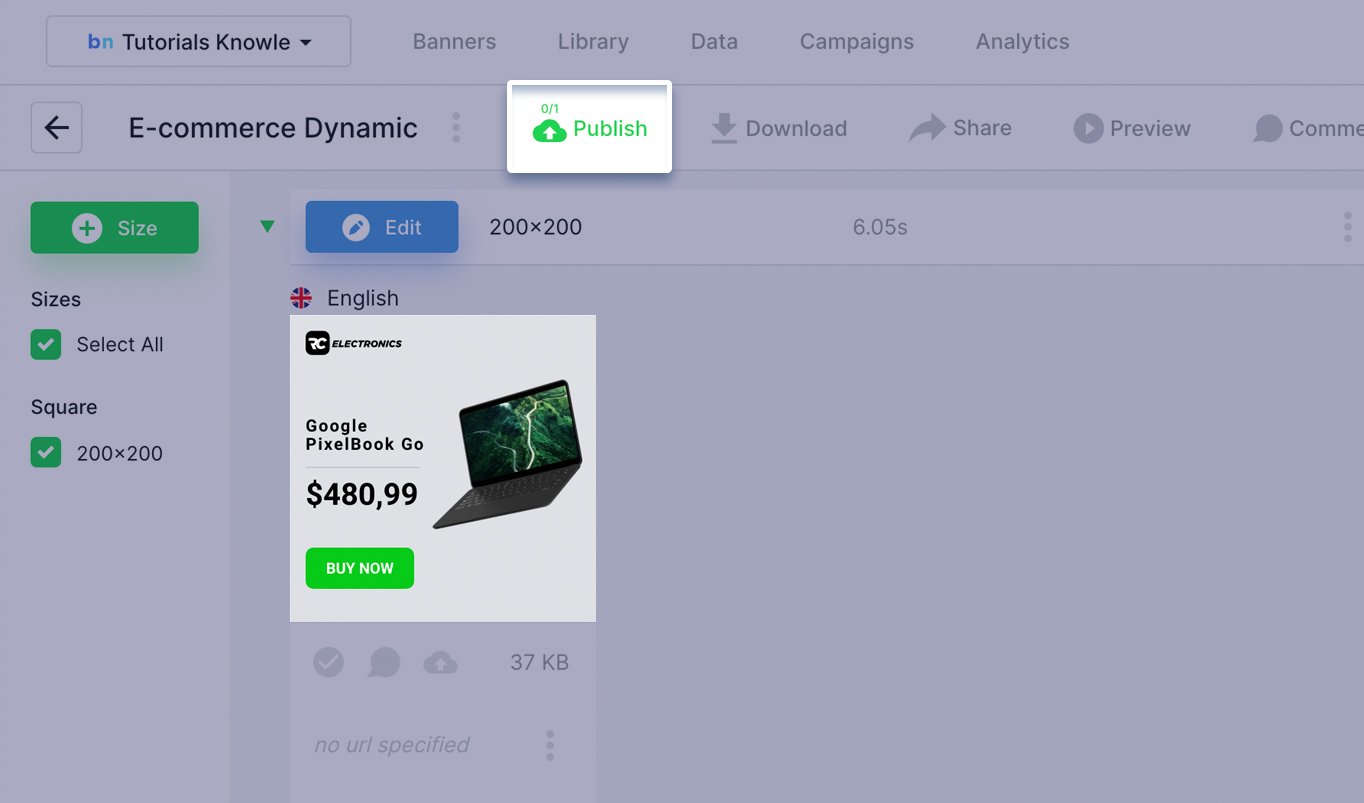Open three-dot menu beside no url specified
Image resolution: width=1364 pixels, height=803 pixels.
pyautogui.click(x=550, y=745)
